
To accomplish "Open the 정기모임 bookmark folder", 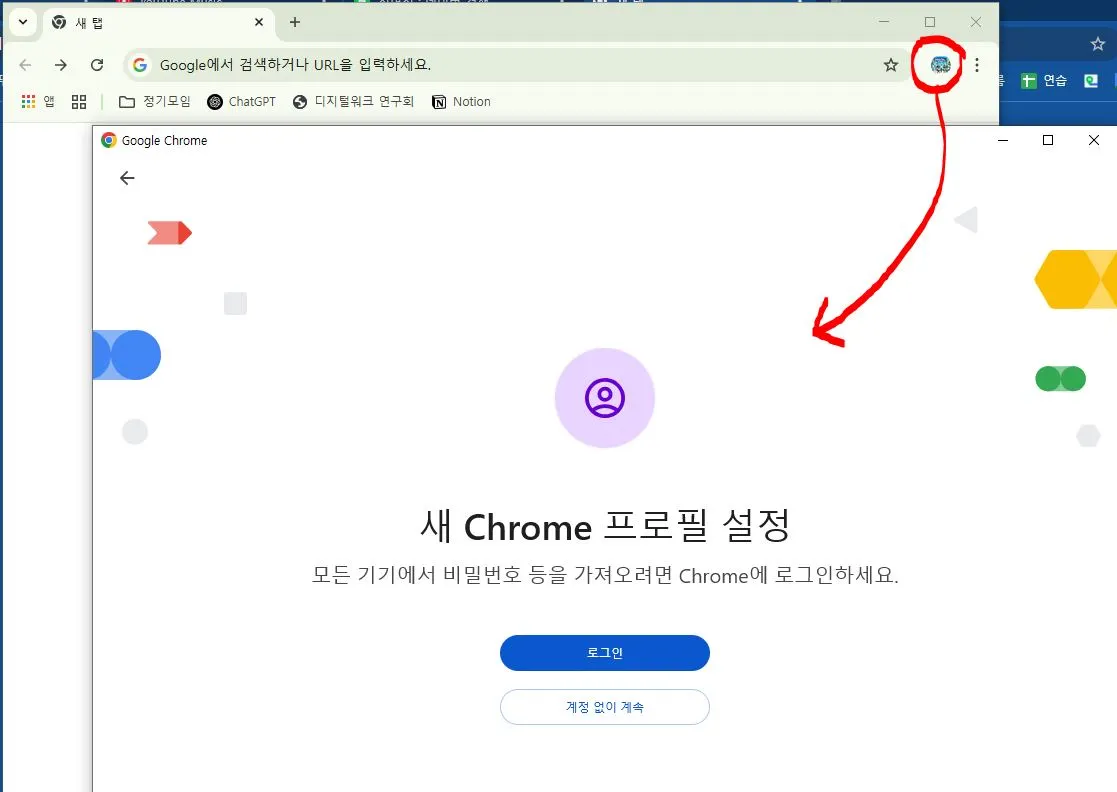I will click(155, 102).
